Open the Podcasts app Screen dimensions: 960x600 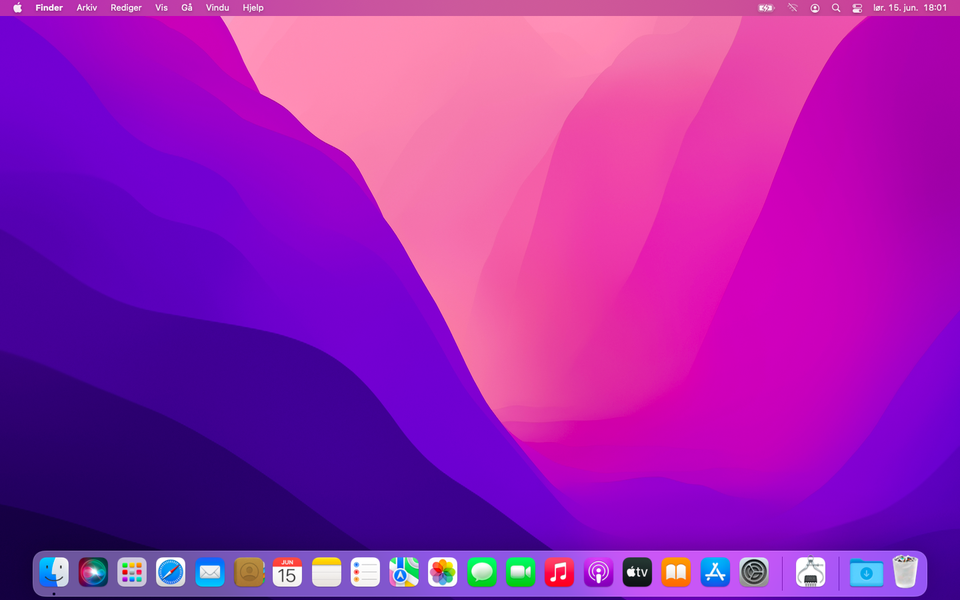click(x=598, y=572)
